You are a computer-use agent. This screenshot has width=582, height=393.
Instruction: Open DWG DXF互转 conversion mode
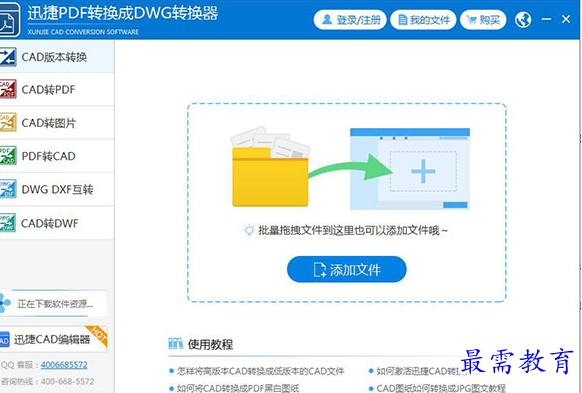57,189
